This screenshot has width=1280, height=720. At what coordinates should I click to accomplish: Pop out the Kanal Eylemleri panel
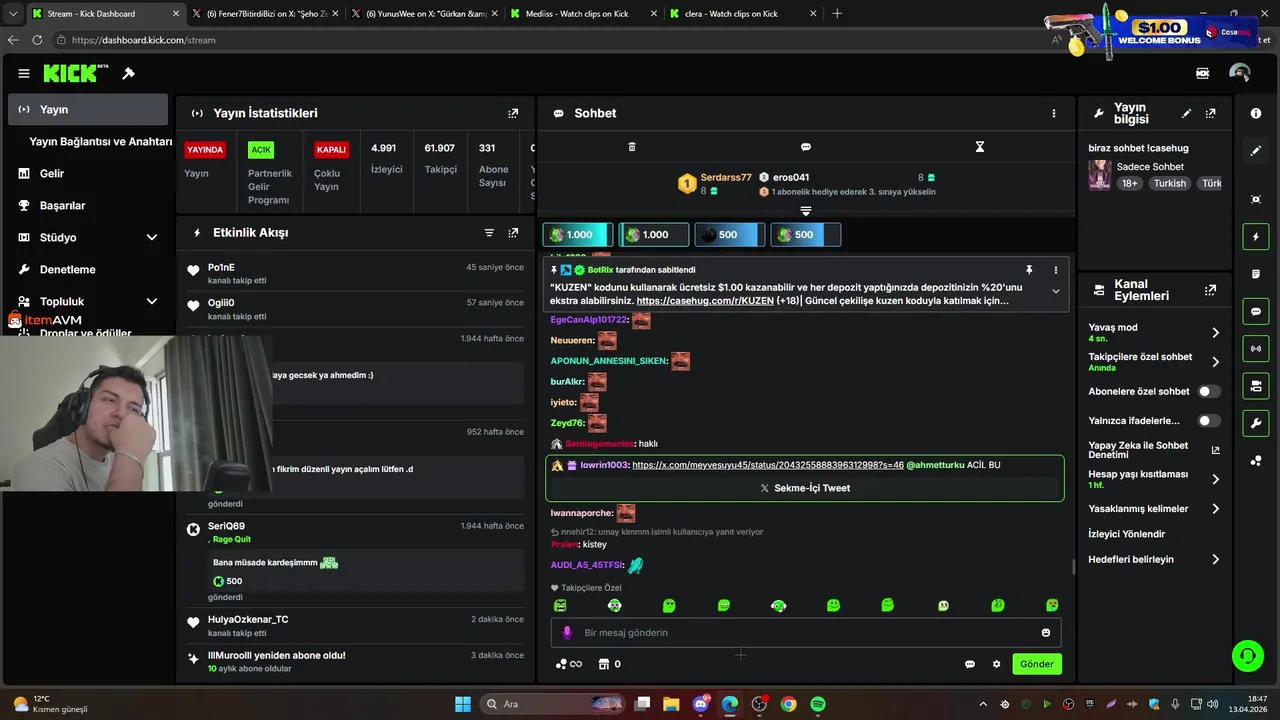[x=1211, y=290]
